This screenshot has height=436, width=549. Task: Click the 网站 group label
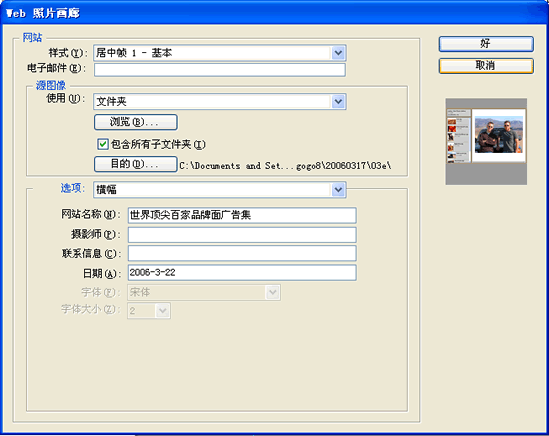click(x=32, y=37)
